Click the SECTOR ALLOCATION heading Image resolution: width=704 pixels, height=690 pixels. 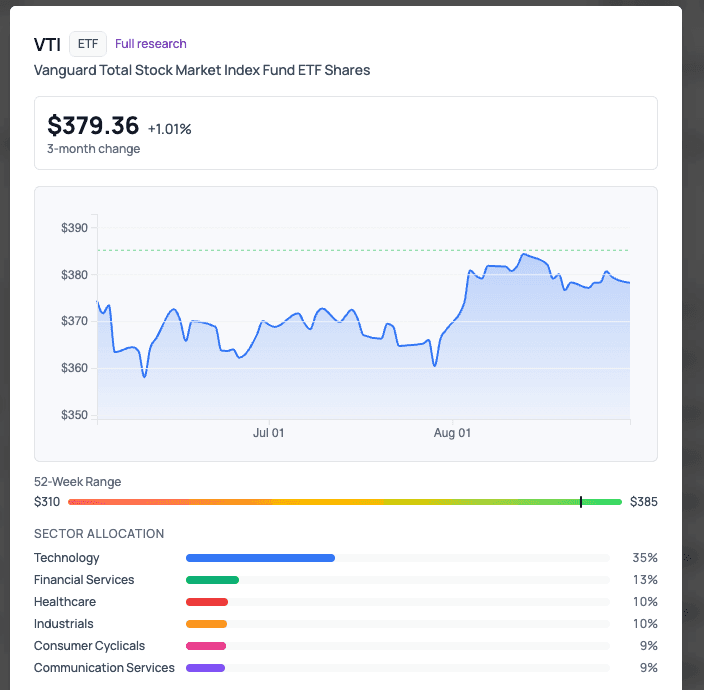point(99,533)
